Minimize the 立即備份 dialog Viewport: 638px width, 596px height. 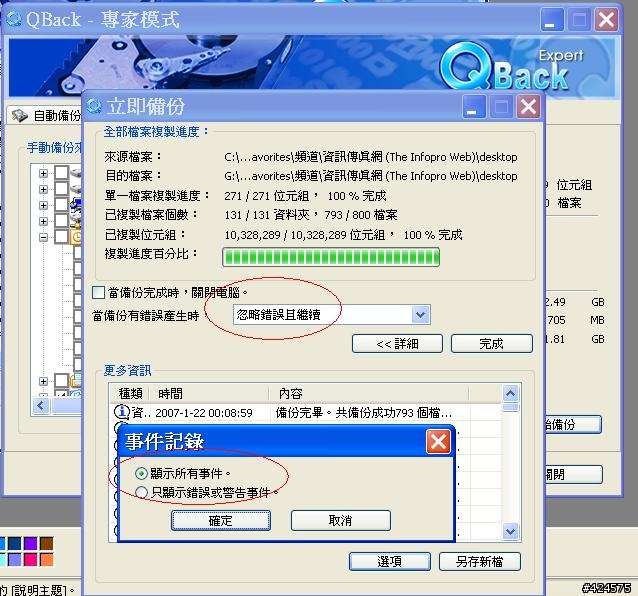(x=474, y=107)
